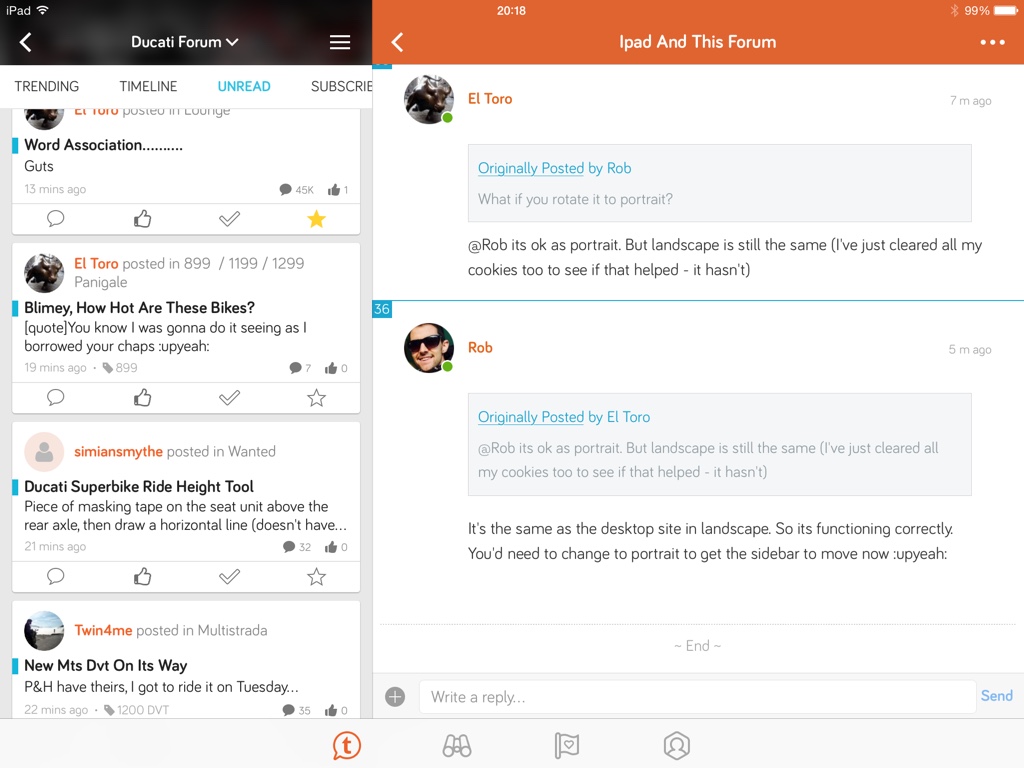Open the Tapatalk home tab icon
Image resolution: width=1024 pixels, height=768 pixels.
(x=347, y=745)
